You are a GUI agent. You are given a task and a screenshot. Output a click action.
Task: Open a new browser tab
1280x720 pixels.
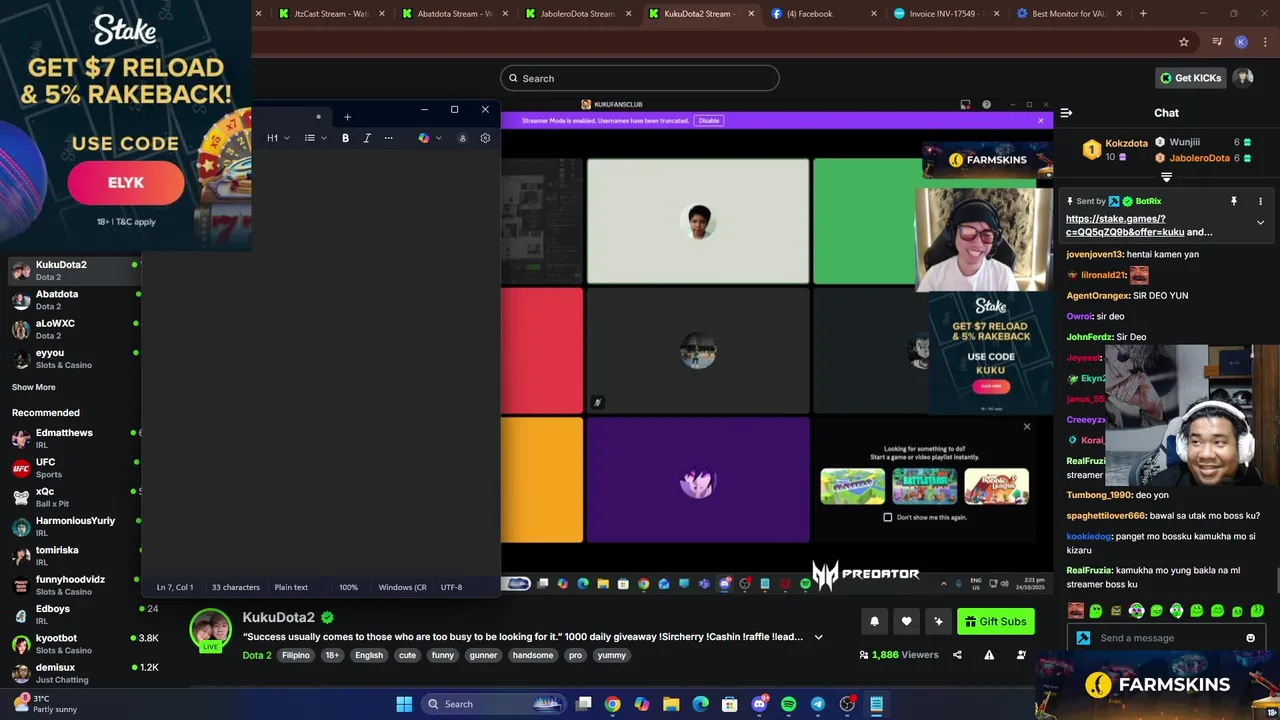[x=1143, y=14]
